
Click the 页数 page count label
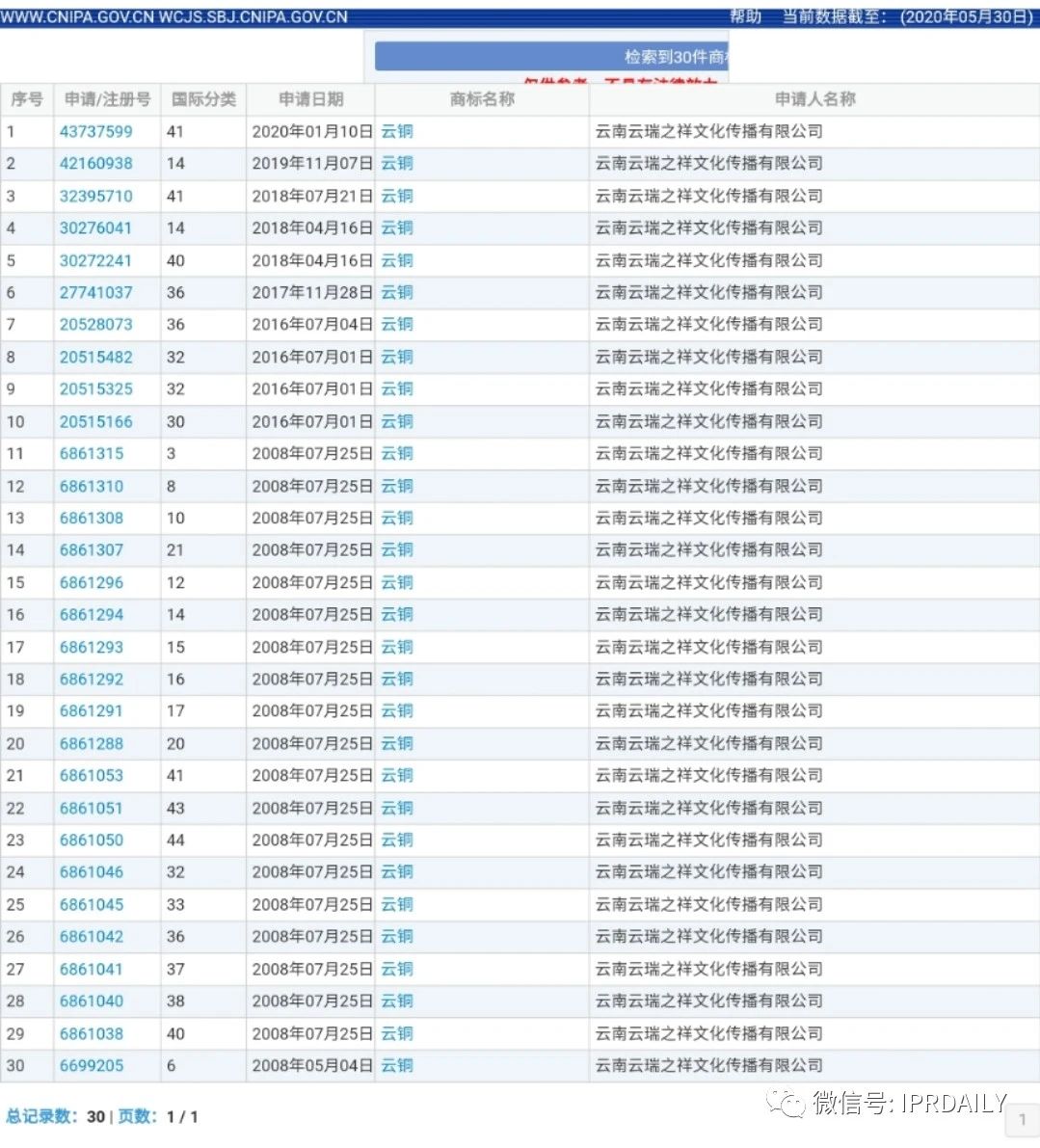[137, 1116]
